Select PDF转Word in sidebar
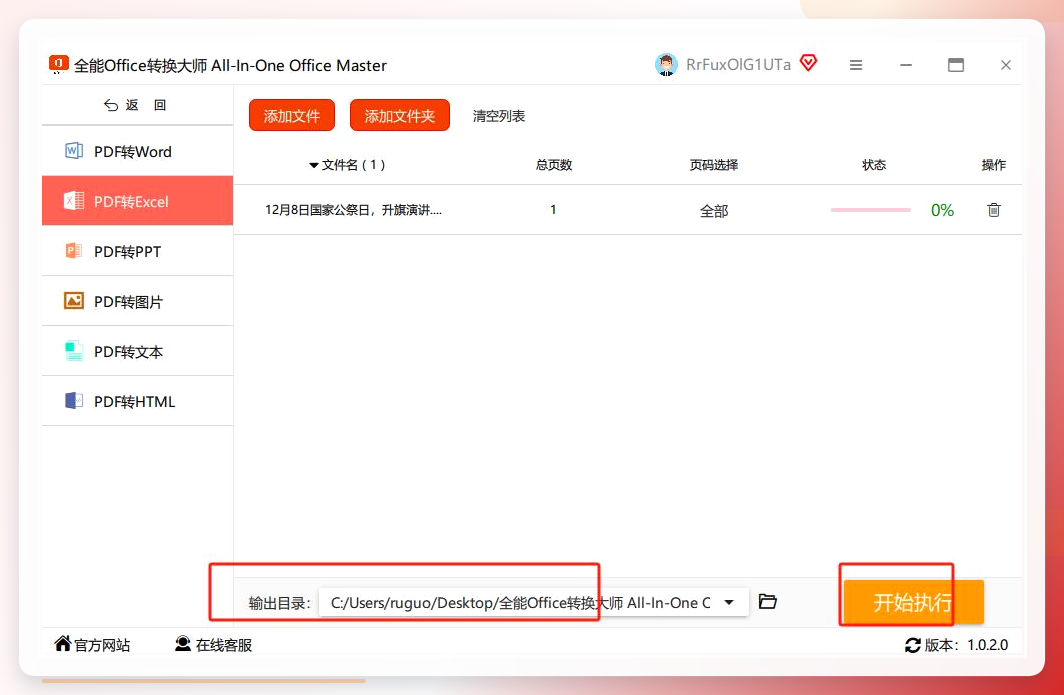The image size is (1064, 695). 138,151
